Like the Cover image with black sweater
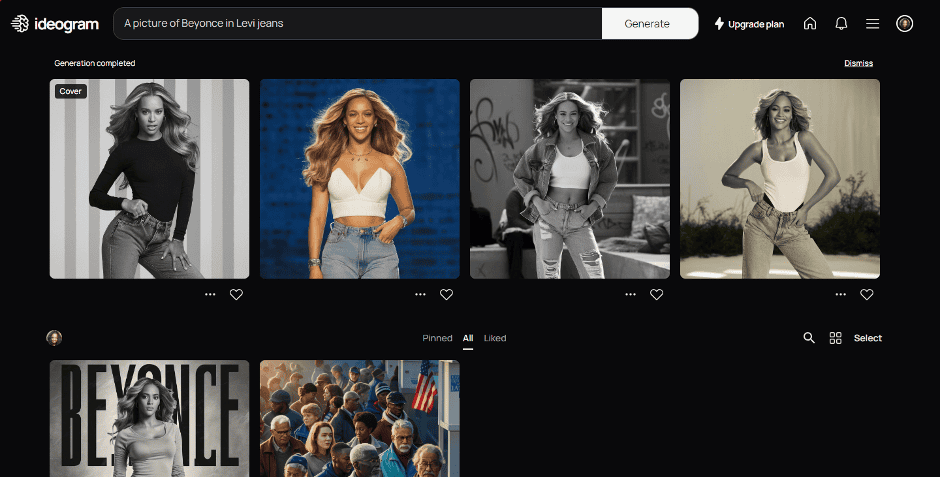 [236, 294]
